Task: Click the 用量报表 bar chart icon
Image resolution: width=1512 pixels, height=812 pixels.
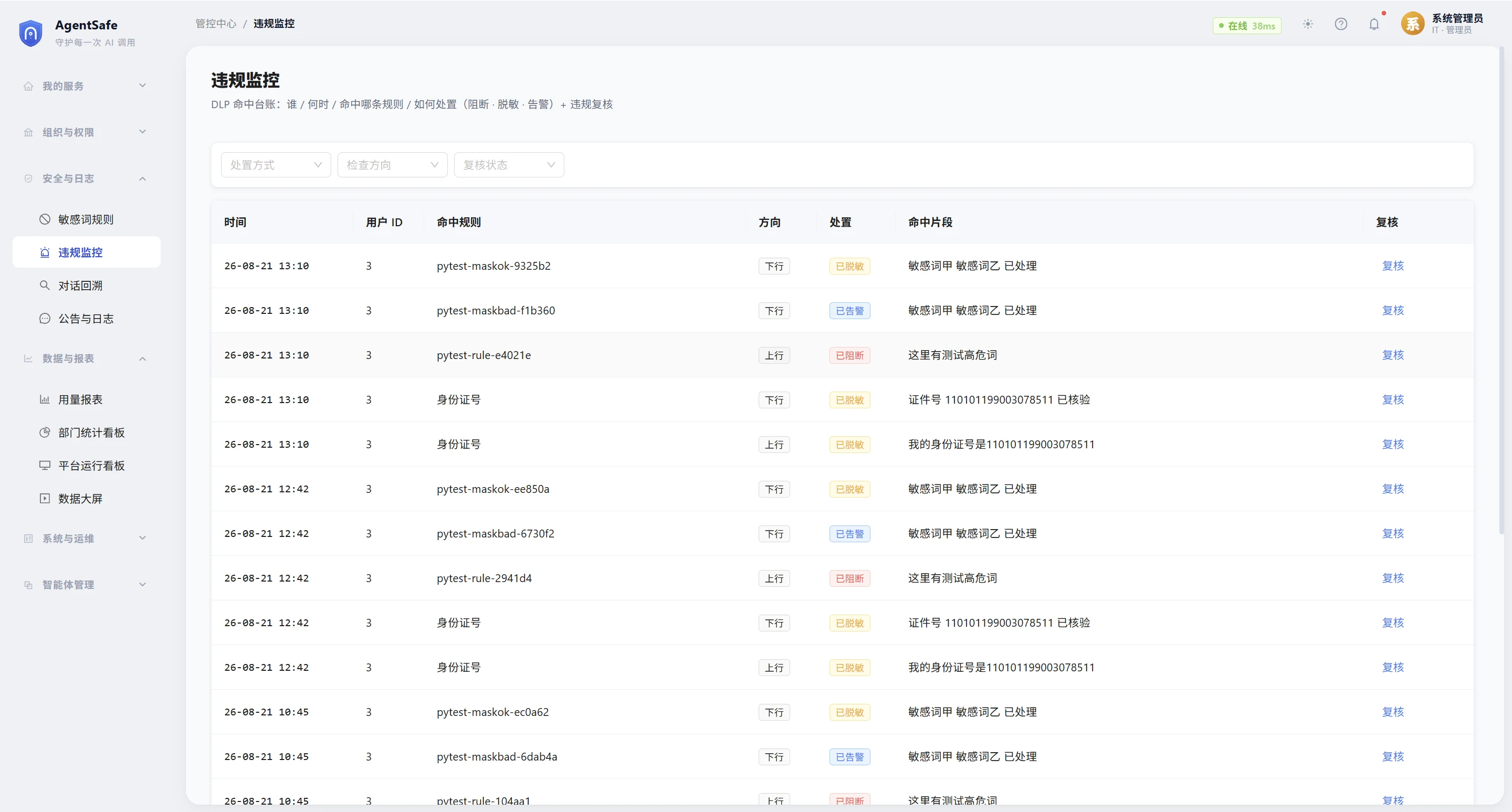Action: tap(45, 399)
